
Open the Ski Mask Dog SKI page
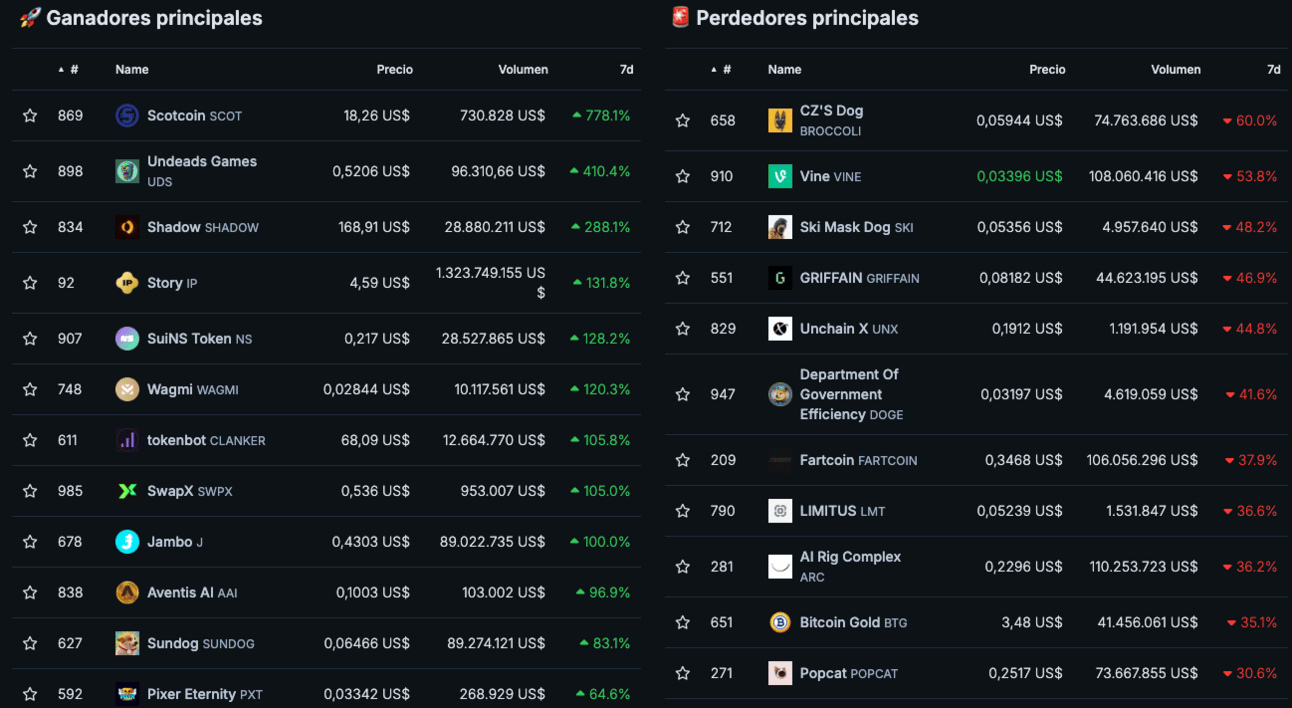pos(856,227)
